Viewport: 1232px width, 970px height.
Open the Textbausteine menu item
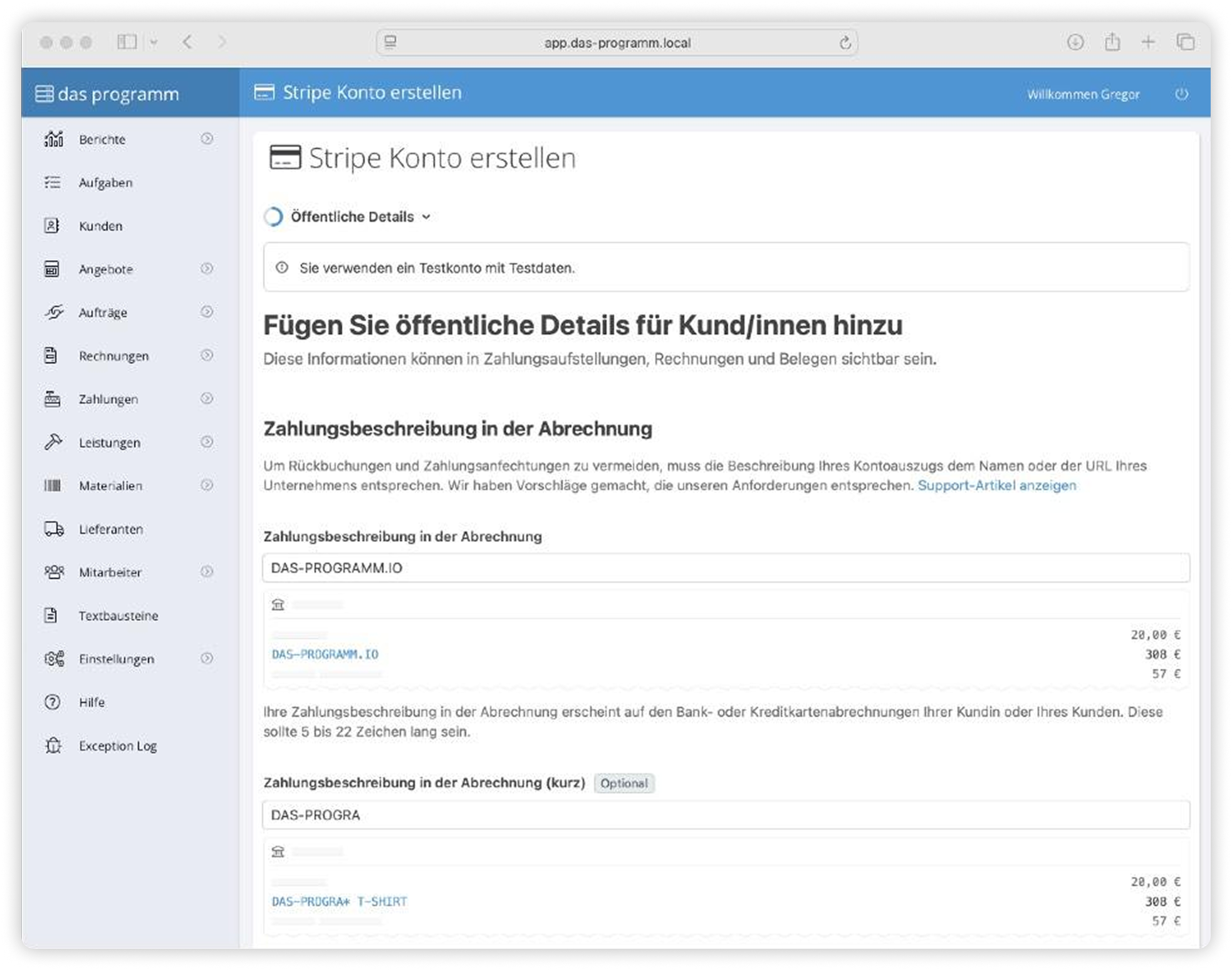pyautogui.click(x=118, y=615)
